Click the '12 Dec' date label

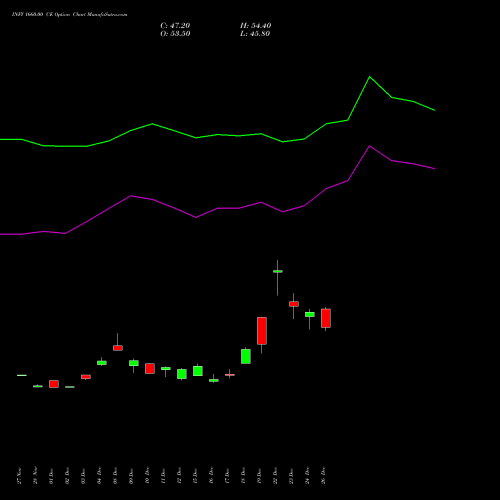click(x=179, y=476)
